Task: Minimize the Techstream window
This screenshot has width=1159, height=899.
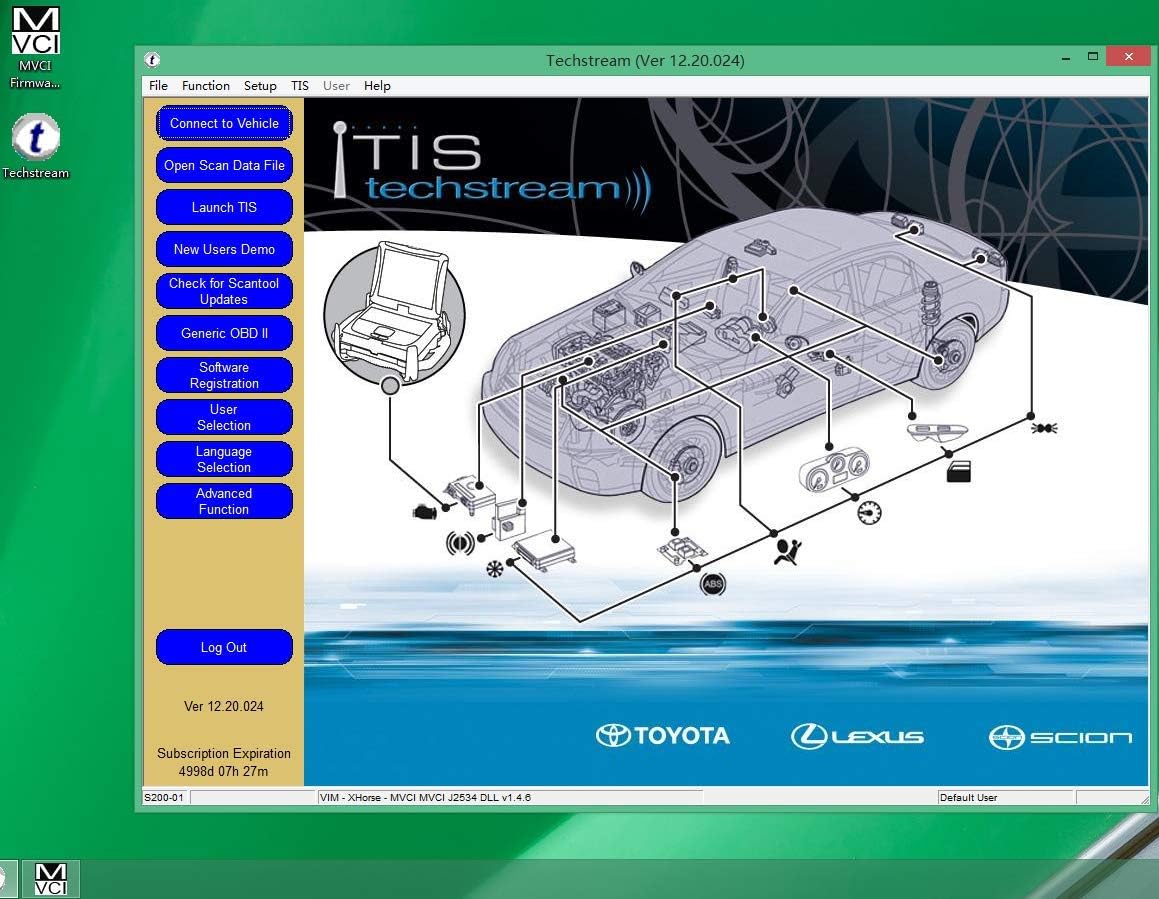Action: (1066, 58)
